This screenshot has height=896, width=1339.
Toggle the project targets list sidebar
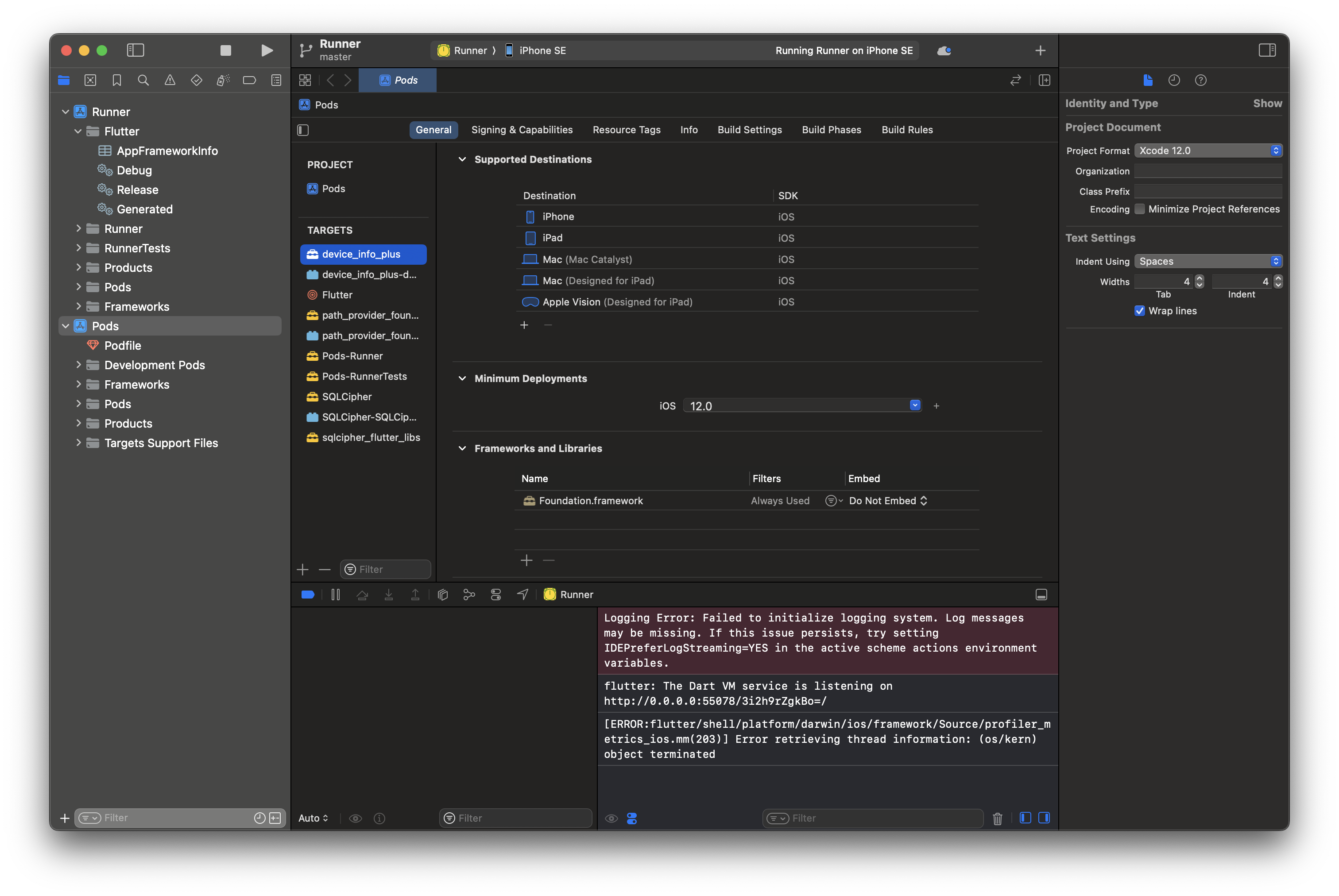303,130
